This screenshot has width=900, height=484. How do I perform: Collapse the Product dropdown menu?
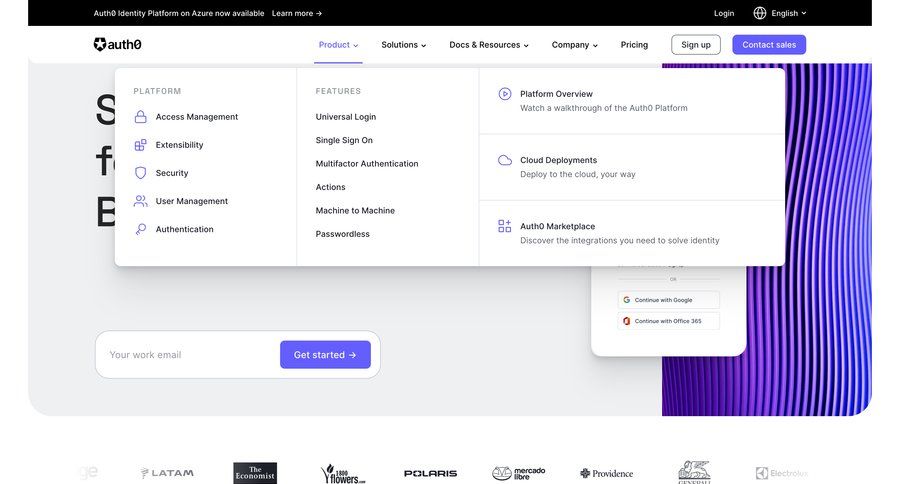[x=338, y=45]
